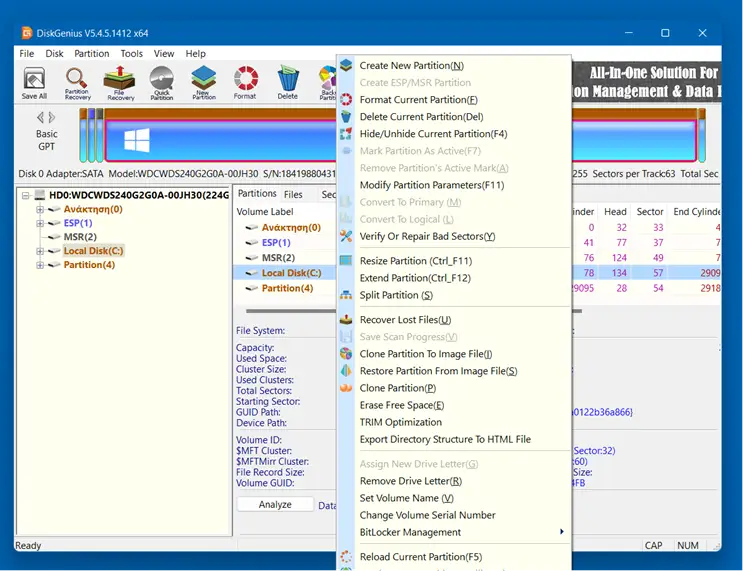744x571 pixels.
Task: Choose Recover Lost Files(U)
Action: click(405, 320)
